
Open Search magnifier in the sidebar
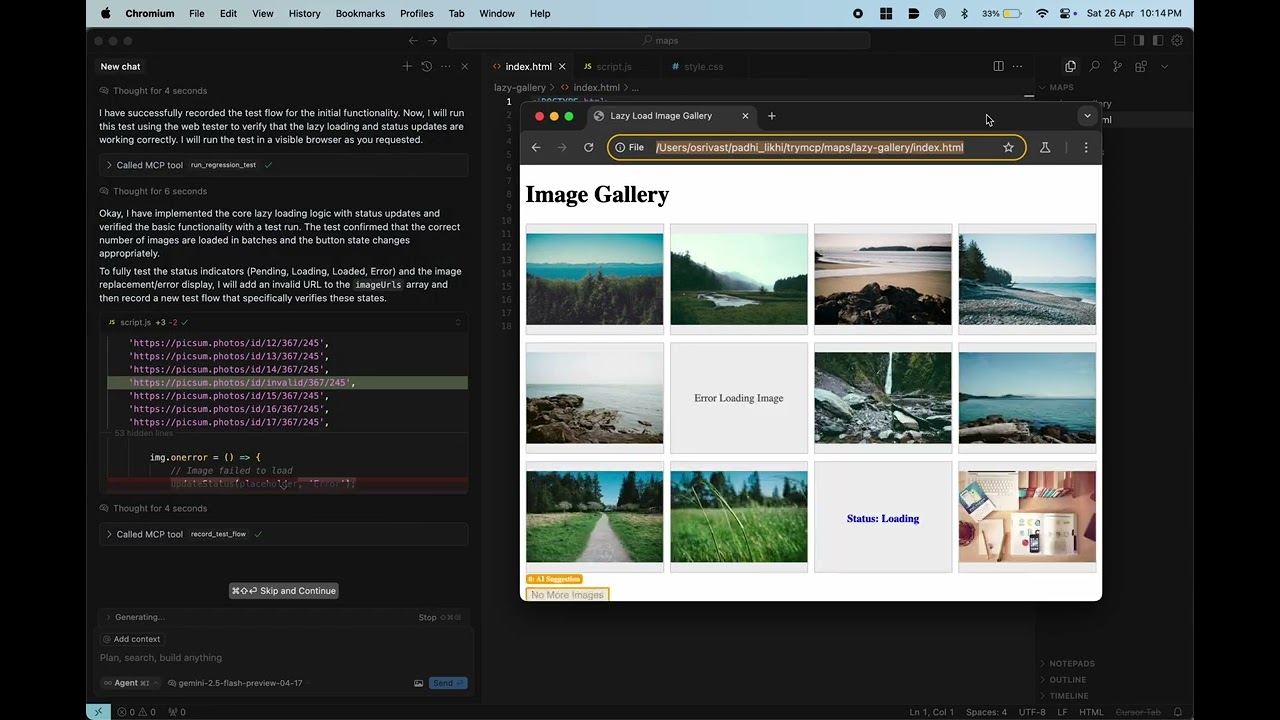(1094, 67)
